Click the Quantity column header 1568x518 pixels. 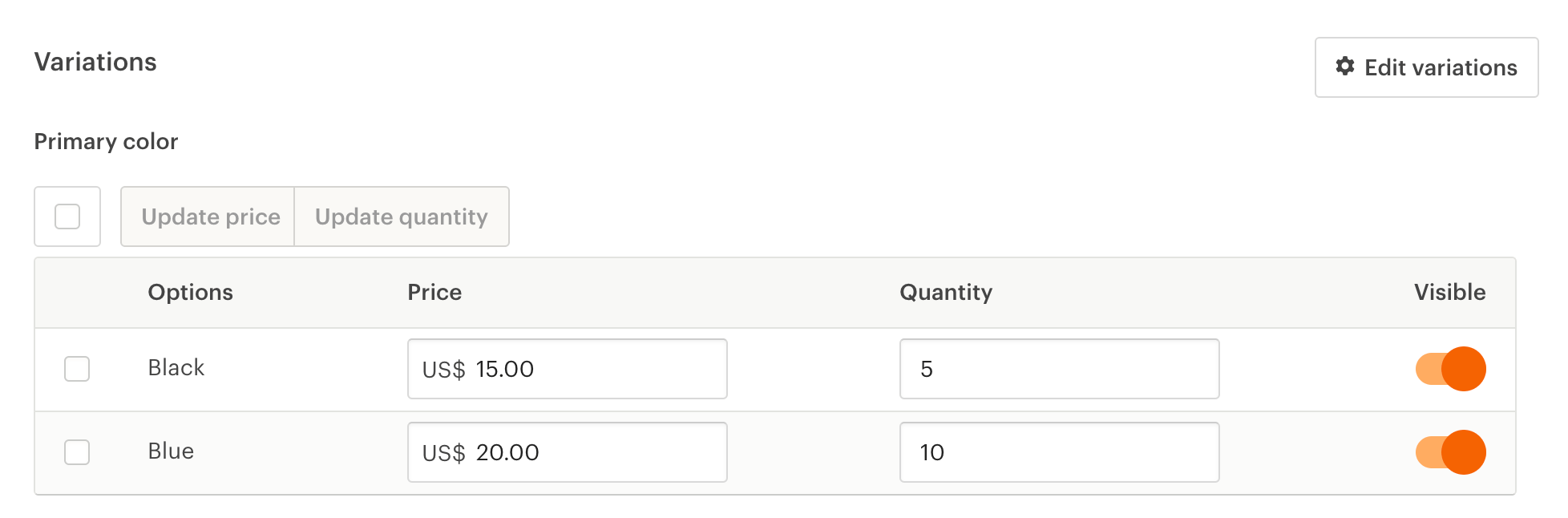[946, 292]
